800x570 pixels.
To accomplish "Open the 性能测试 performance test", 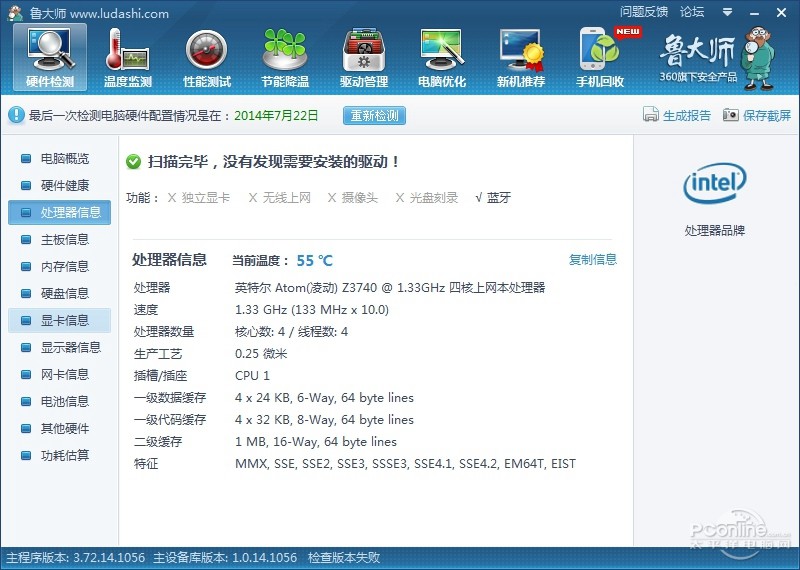I will click(x=207, y=58).
